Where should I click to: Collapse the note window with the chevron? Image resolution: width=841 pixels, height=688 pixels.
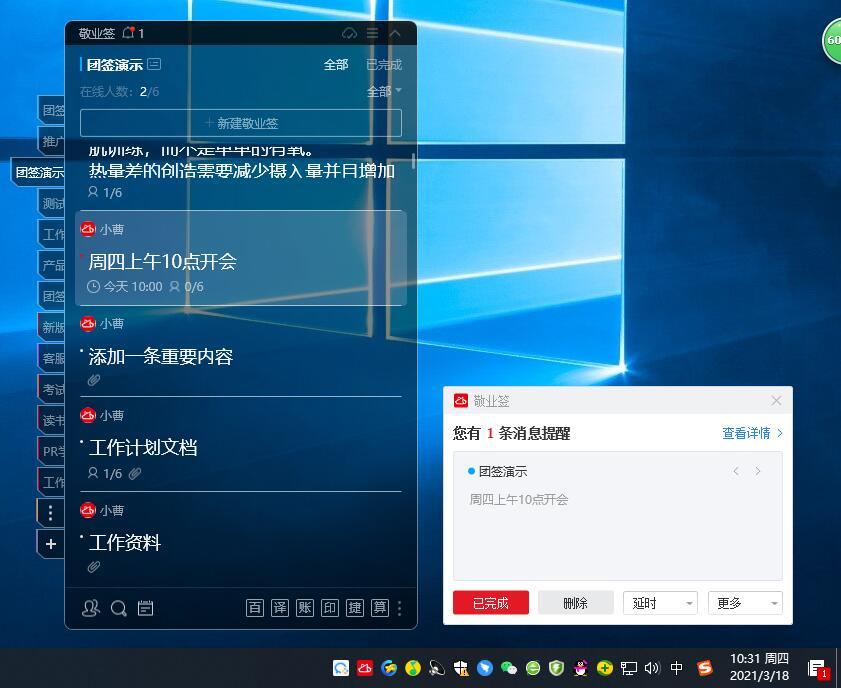(x=396, y=32)
